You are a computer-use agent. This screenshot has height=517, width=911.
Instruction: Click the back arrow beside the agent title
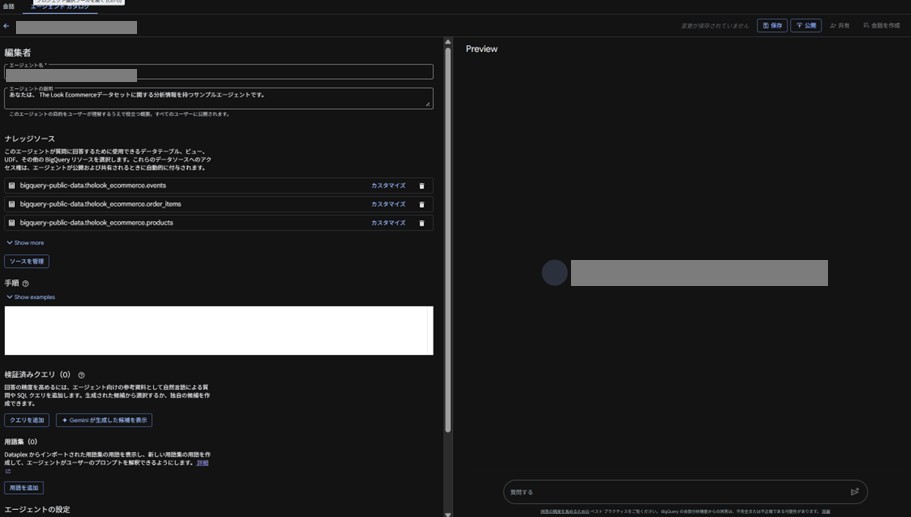[x=7, y=26]
